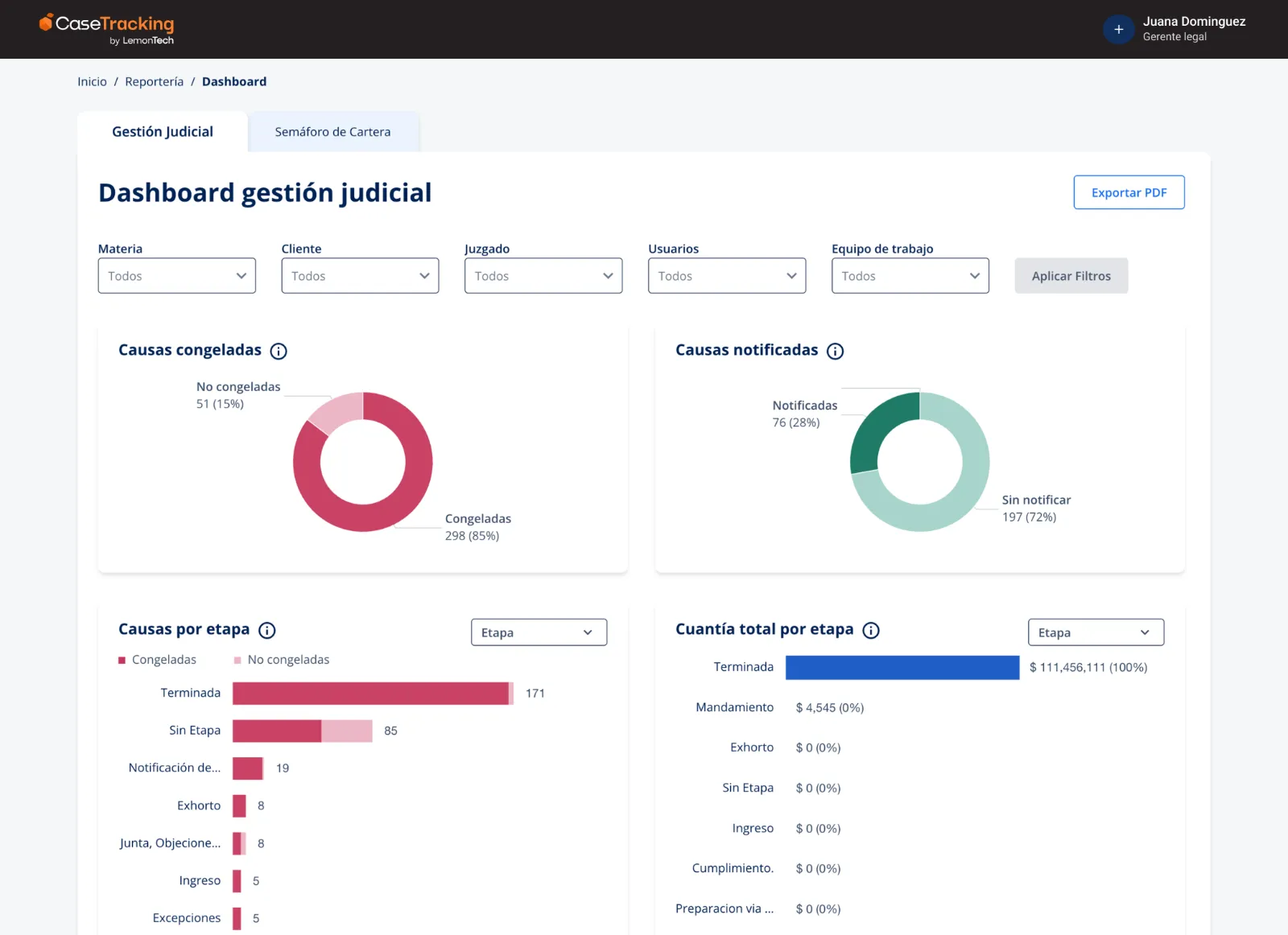Toggle the No congeladas legend marker
Image resolution: width=1288 pixels, height=935 pixels.
[237, 660]
